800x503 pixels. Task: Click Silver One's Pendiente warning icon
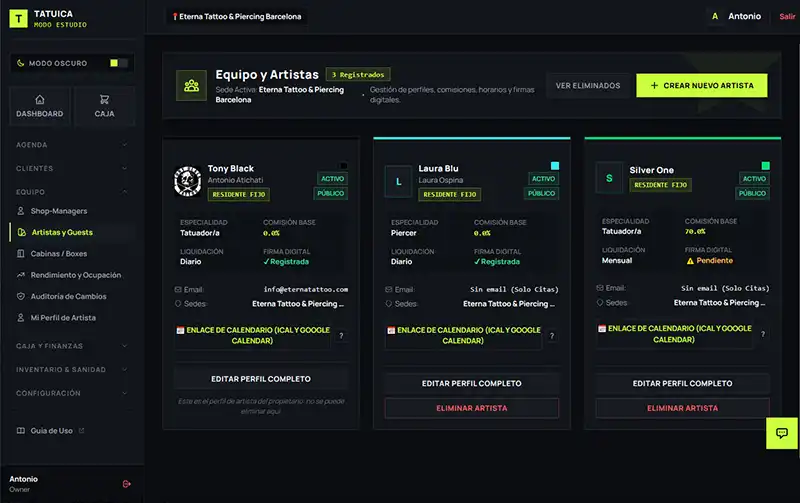tap(690, 261)
